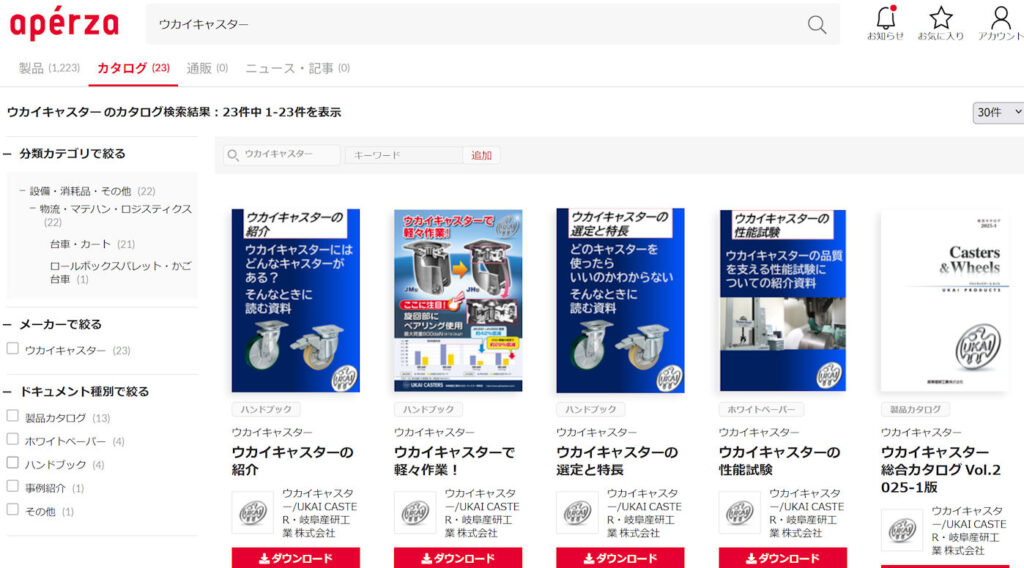
Task: Click ハンドブック tag under 軽々作業 card
Action: (x=428, y=409)
